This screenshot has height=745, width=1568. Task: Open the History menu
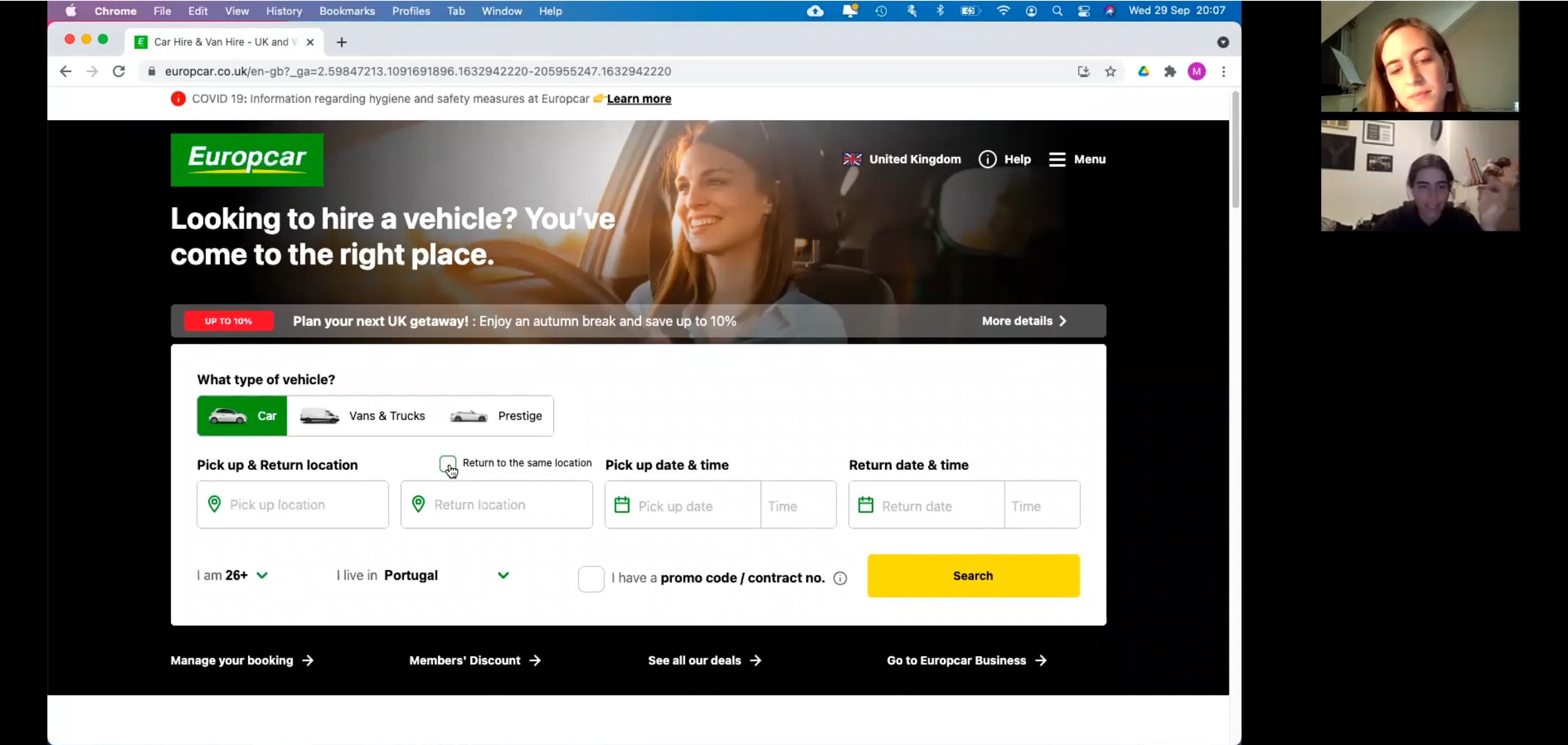pos(284,11)
